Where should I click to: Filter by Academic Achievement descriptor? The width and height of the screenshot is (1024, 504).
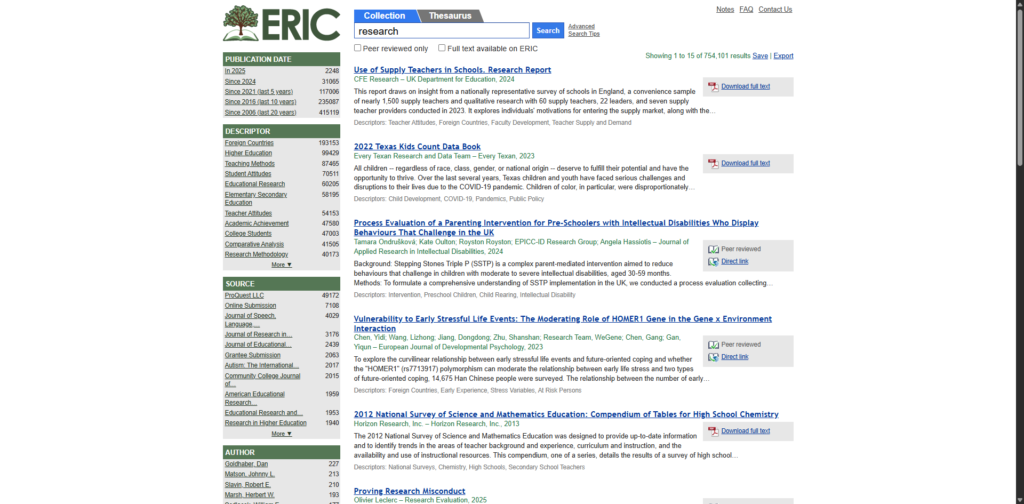pyautogui.click(x=257, y=224)
